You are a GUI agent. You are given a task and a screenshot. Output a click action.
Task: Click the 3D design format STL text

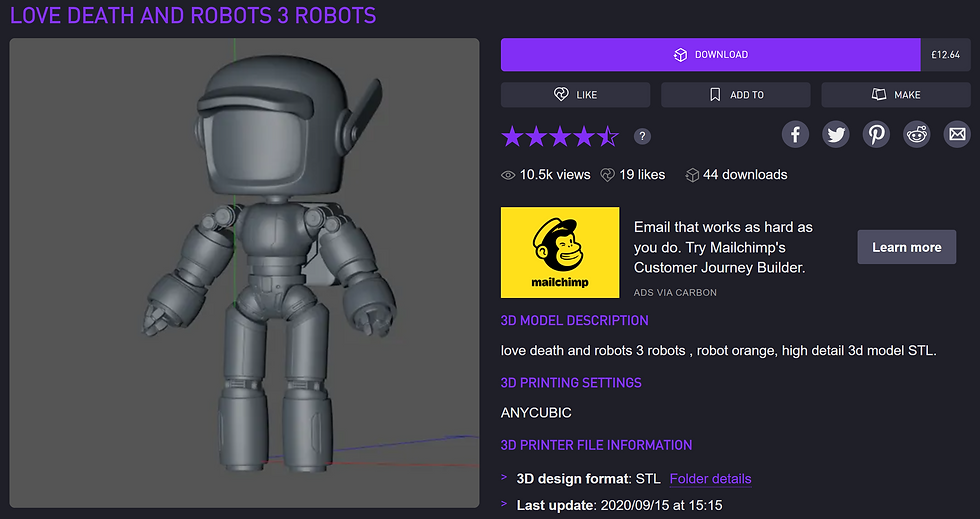(x=588, y=479)
